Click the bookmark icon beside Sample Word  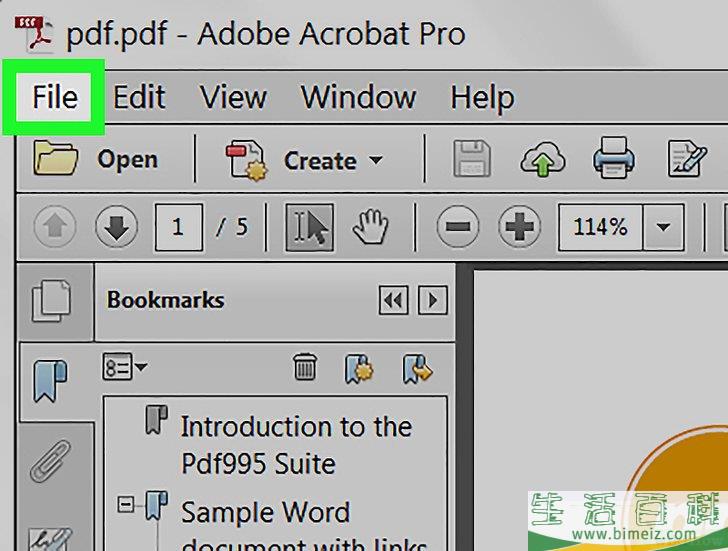156,505
